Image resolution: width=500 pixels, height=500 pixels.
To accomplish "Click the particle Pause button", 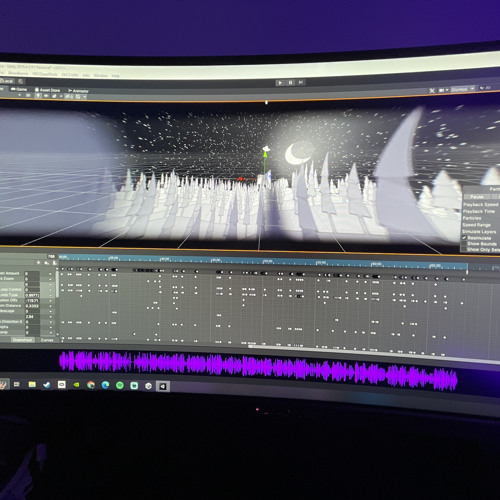I will click(477, 197).
